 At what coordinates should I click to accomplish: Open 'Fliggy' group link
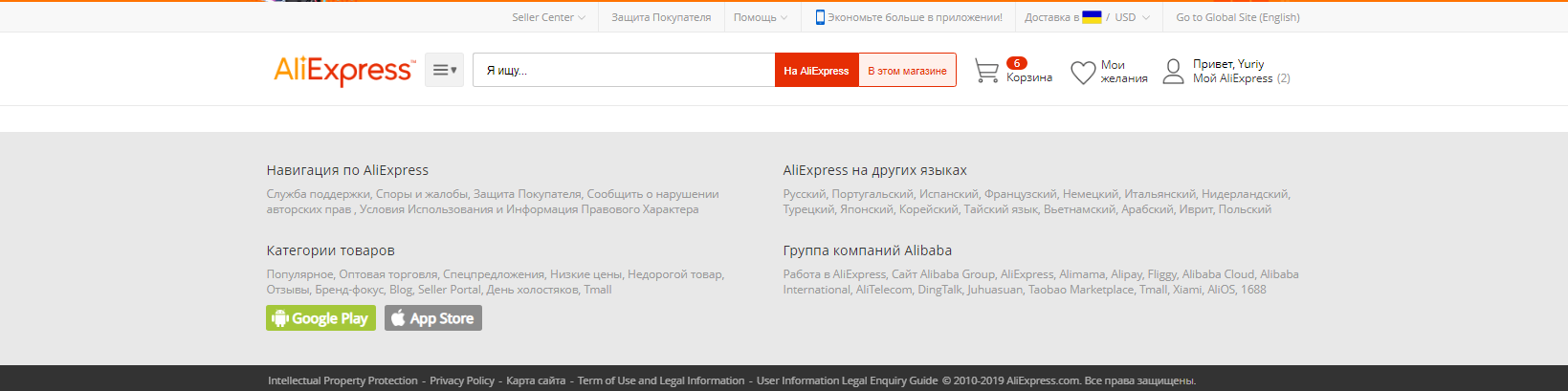(x=1162, y=274)
